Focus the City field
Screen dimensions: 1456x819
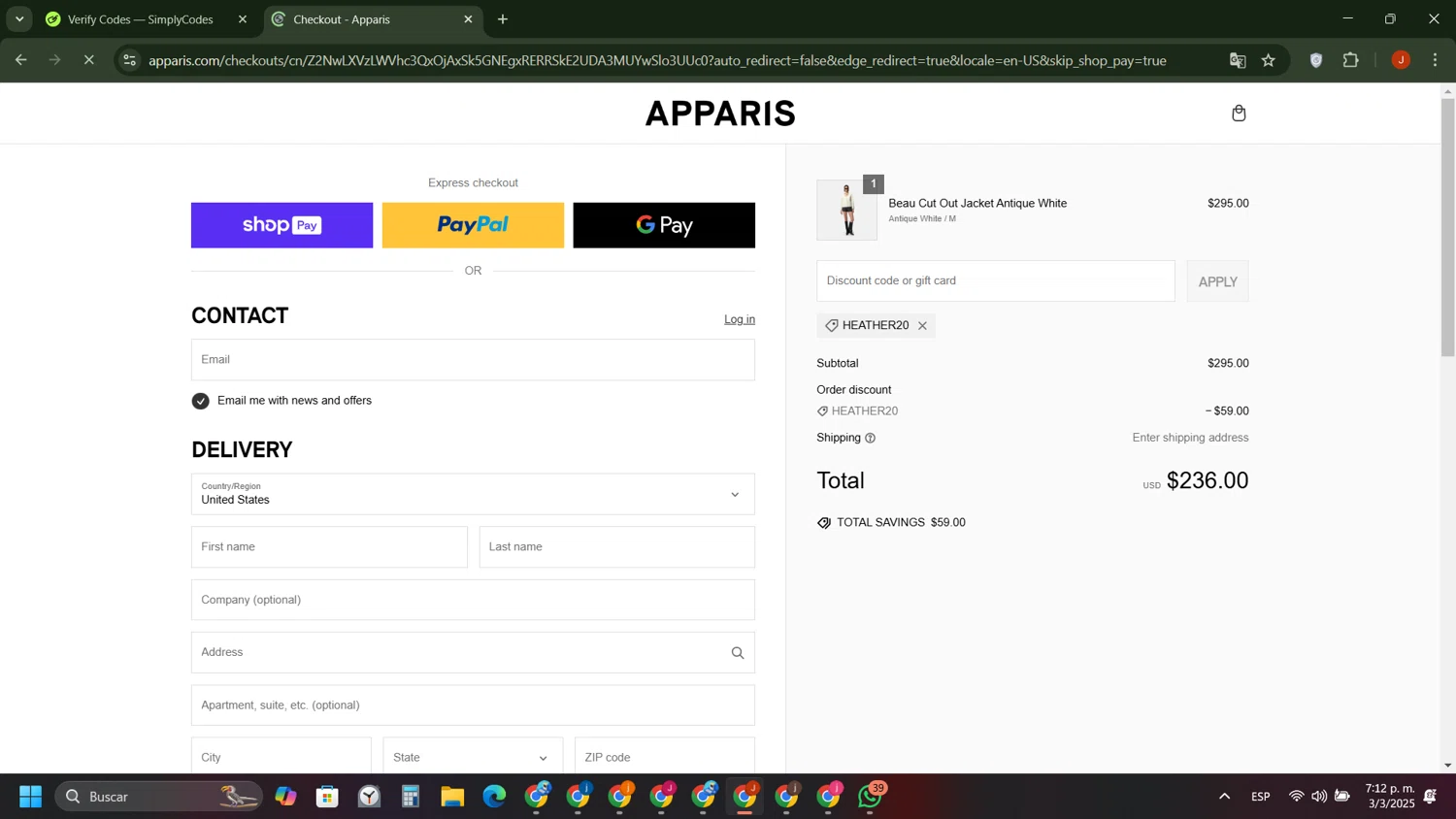tap(281, 757)
